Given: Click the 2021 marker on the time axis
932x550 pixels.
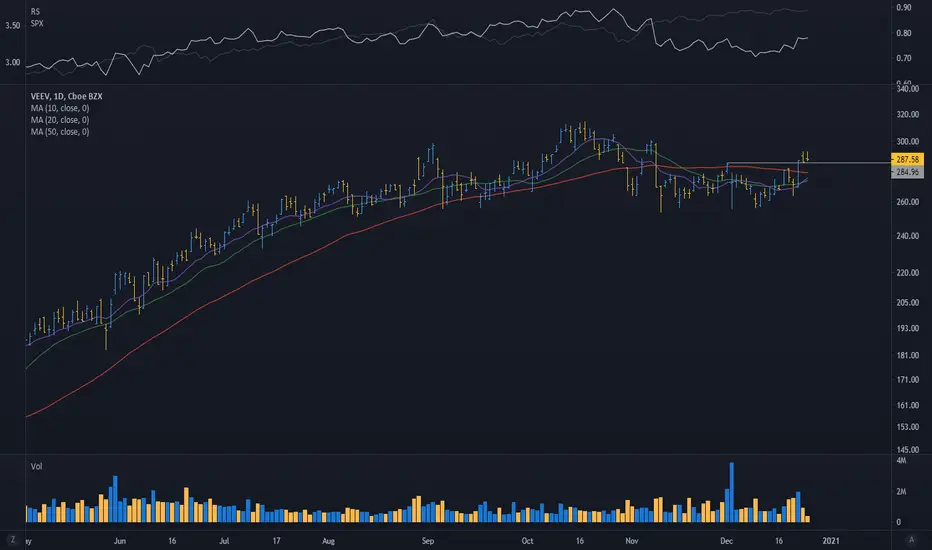Looking at the screenshot, I should [830, 540].
